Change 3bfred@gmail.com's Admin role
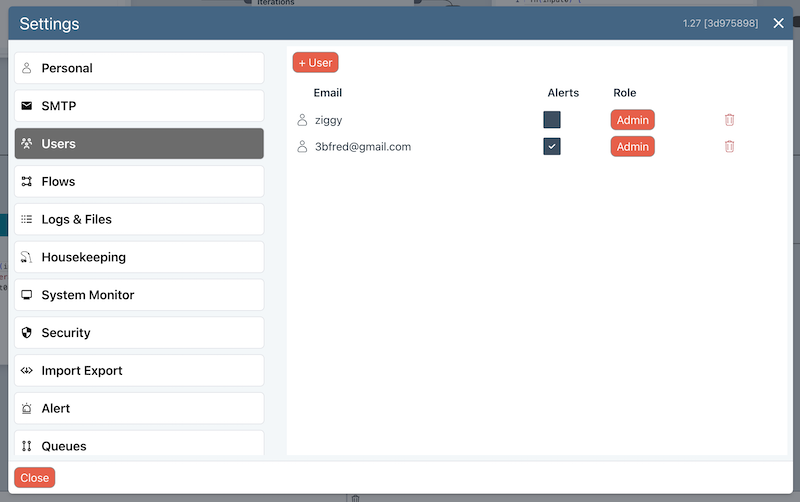The width and height of the screenshot is (800, 502). [x=632, y=147]
